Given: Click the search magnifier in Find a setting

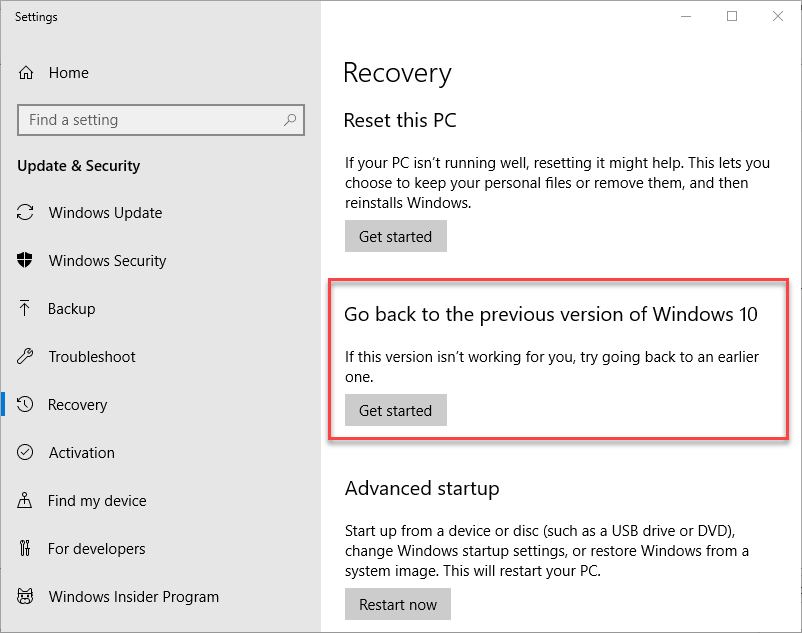Looking at the screenshot, I should pyautogui.click(x=289, y=120).
